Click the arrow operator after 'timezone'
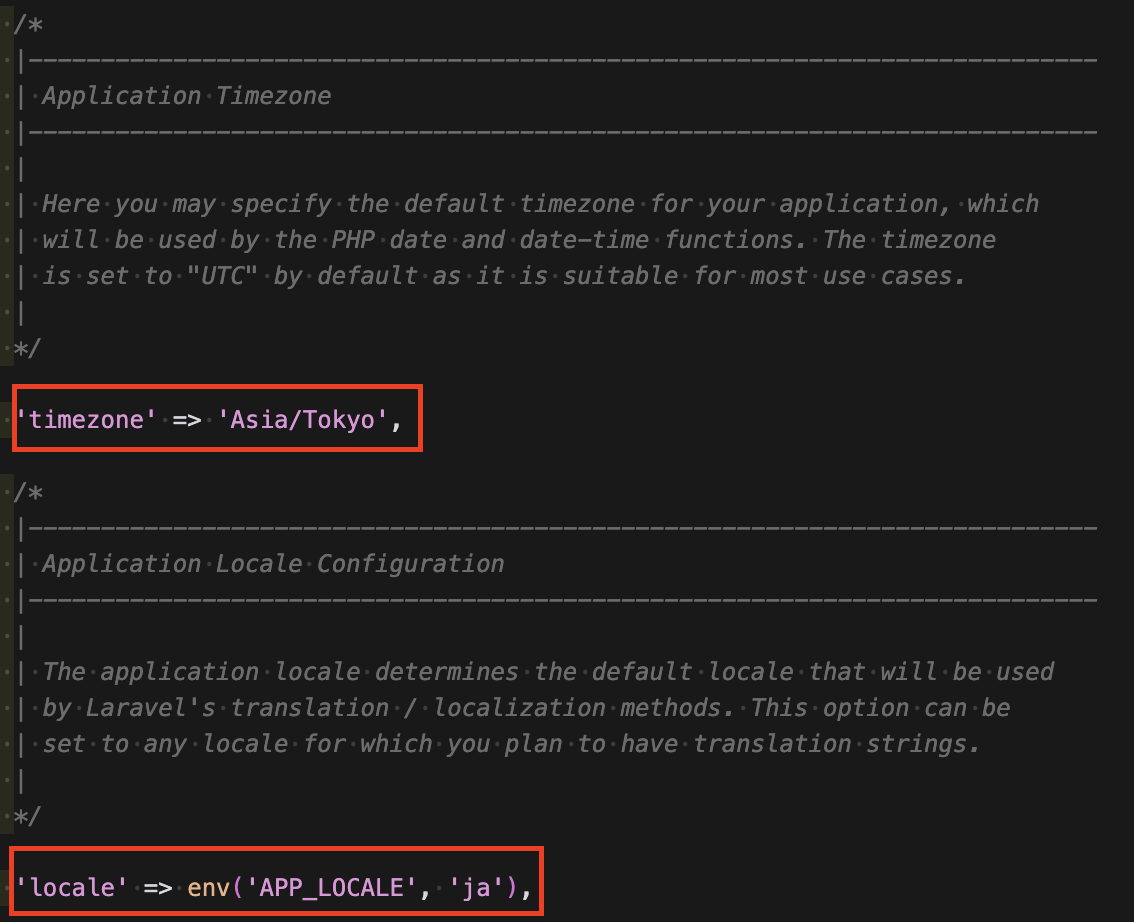Viewport: 1134px width, 922px height. point(187,420)
